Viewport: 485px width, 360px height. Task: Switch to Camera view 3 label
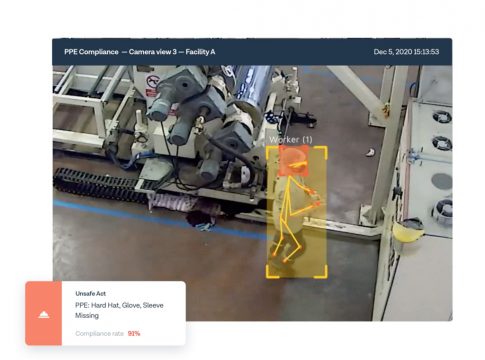pos(153,52)
